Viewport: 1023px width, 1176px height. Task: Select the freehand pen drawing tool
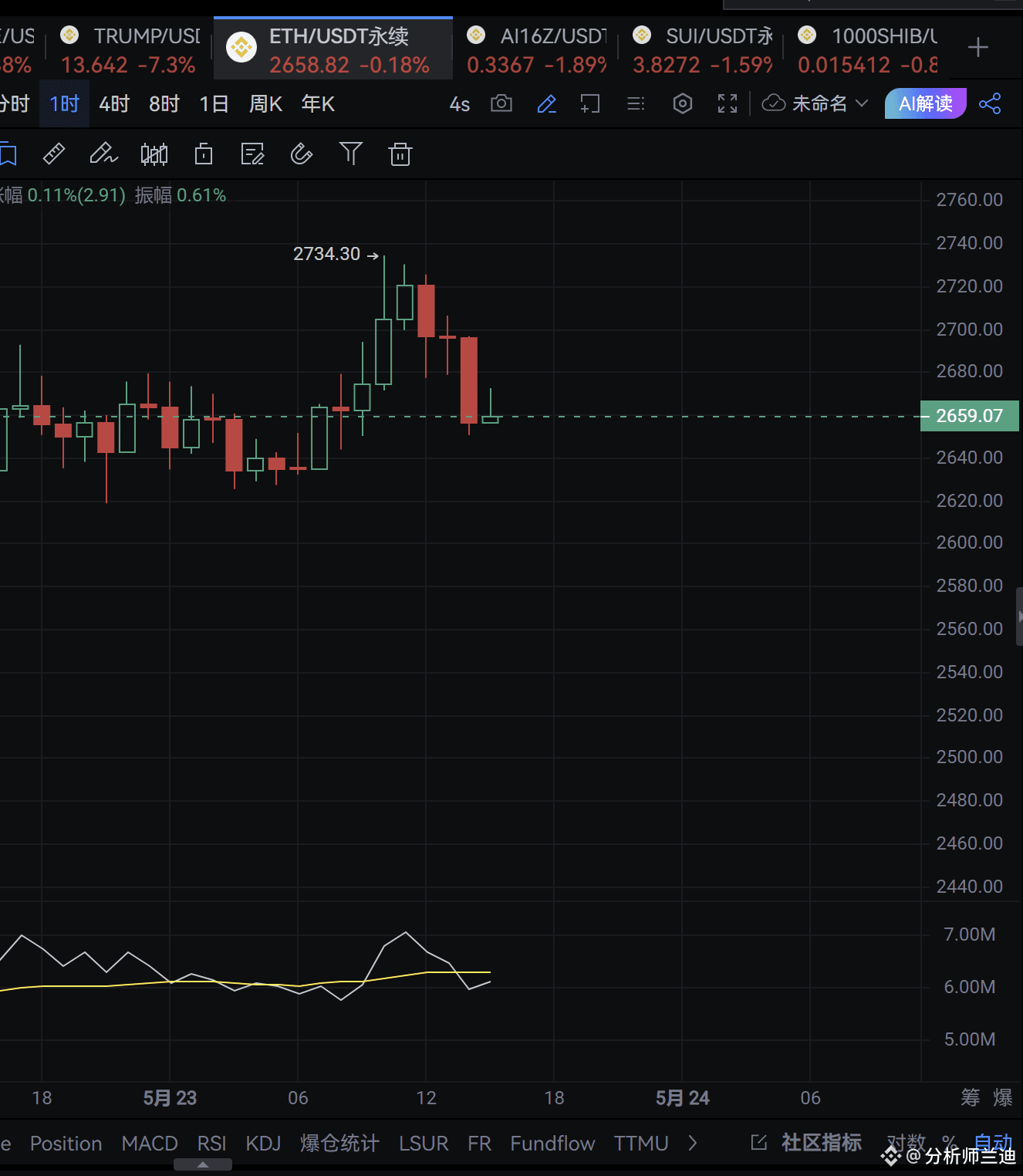(103, 154)
